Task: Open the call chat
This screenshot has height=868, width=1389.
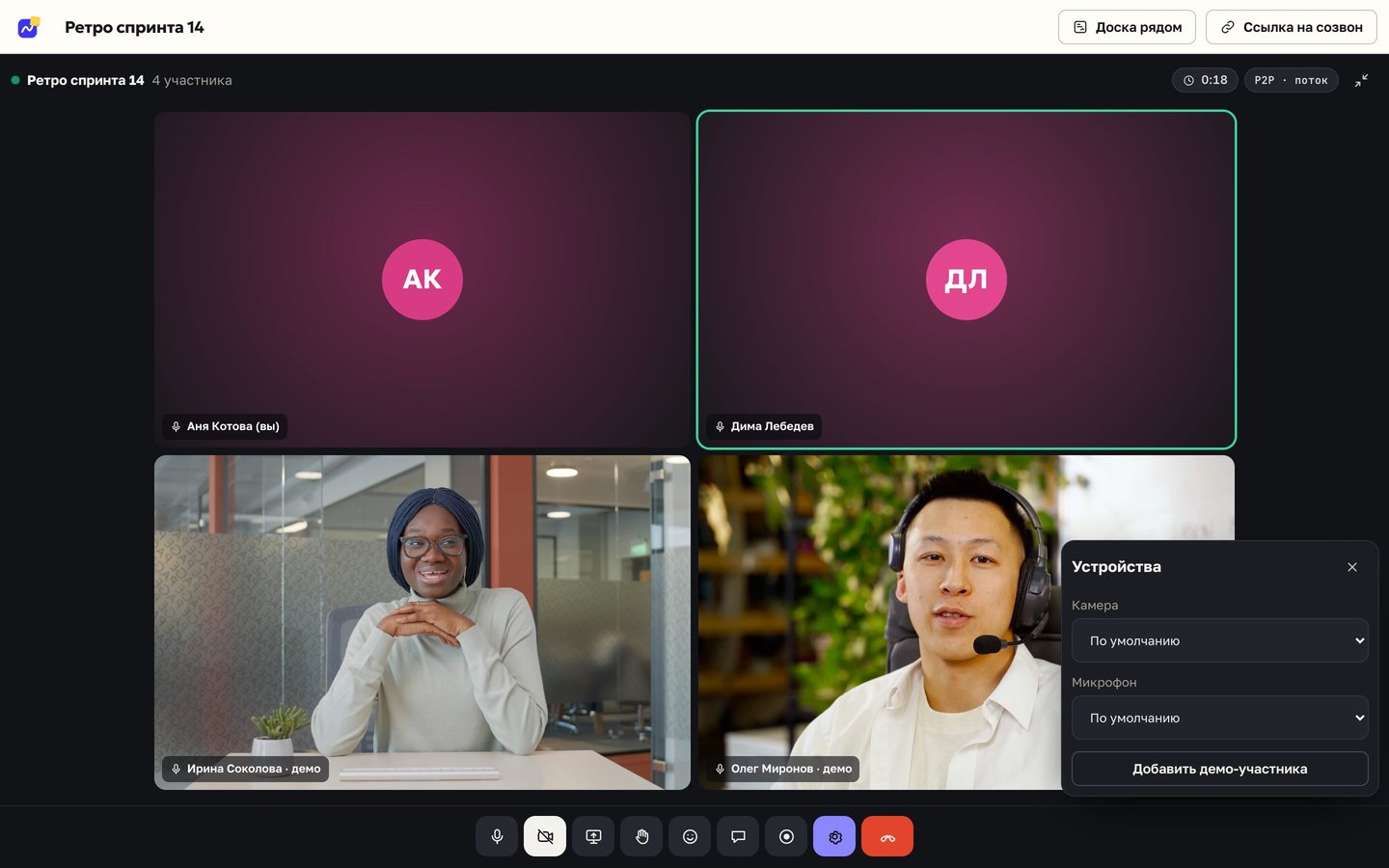Action: pos(738,836)
